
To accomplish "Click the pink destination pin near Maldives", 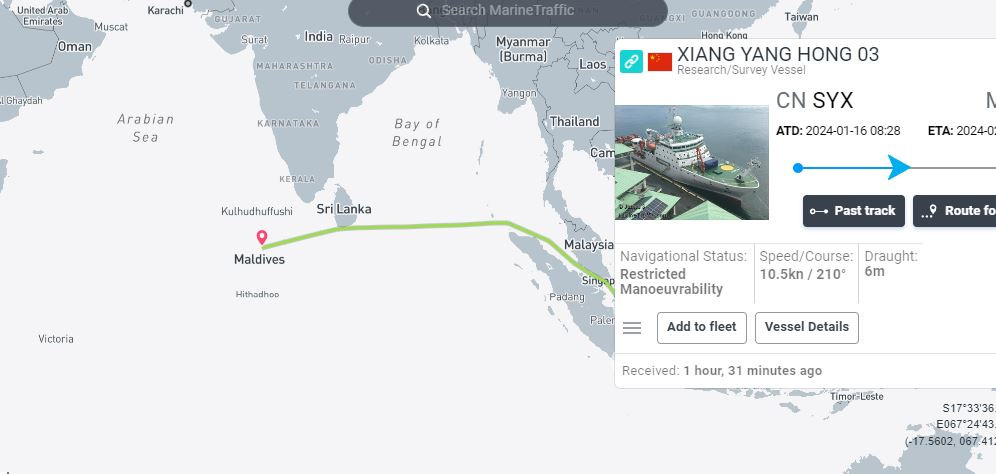I will click(x=262, y=238).
